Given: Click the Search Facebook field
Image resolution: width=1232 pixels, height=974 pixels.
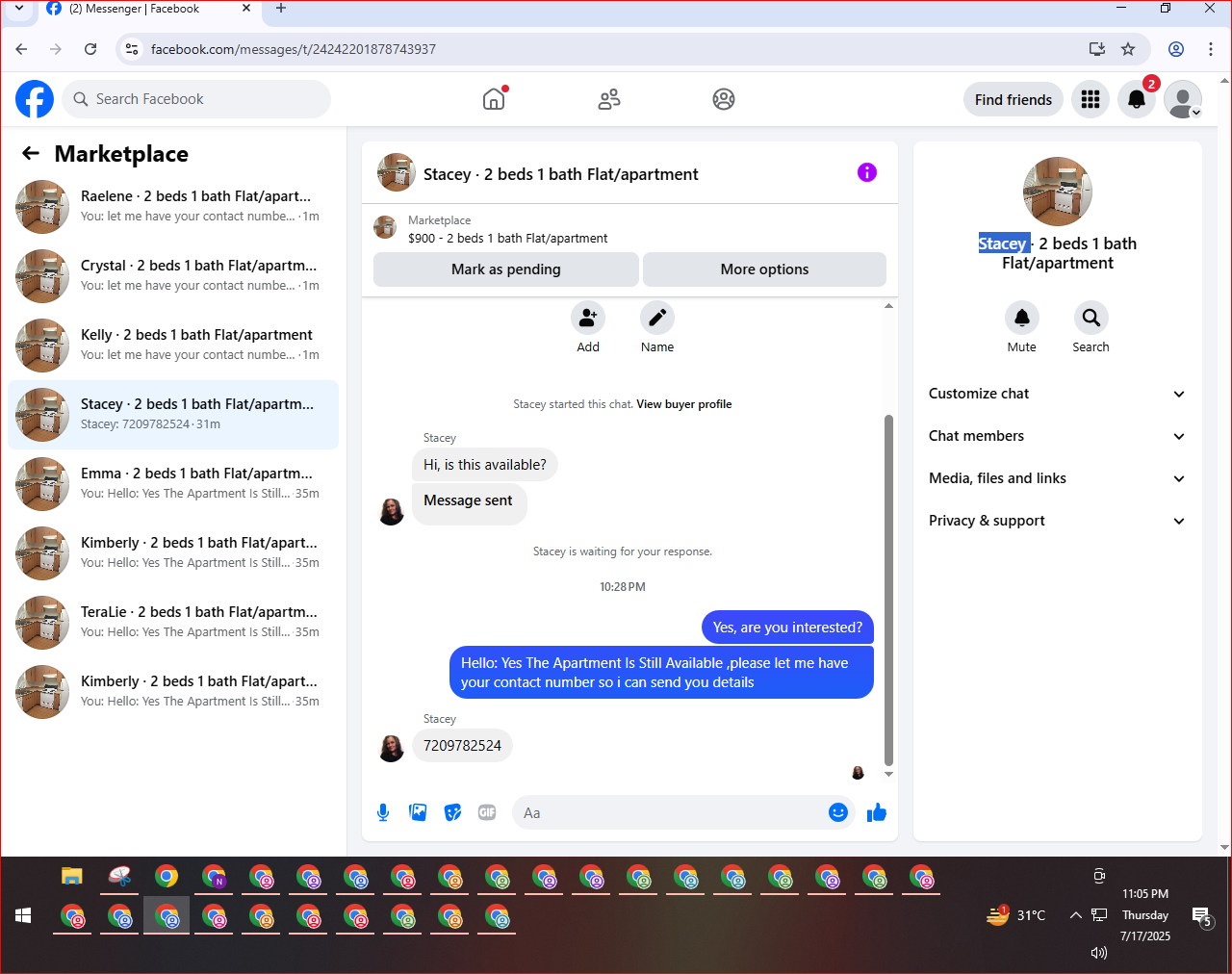Looking at the screenshot, I should point(196,99).
